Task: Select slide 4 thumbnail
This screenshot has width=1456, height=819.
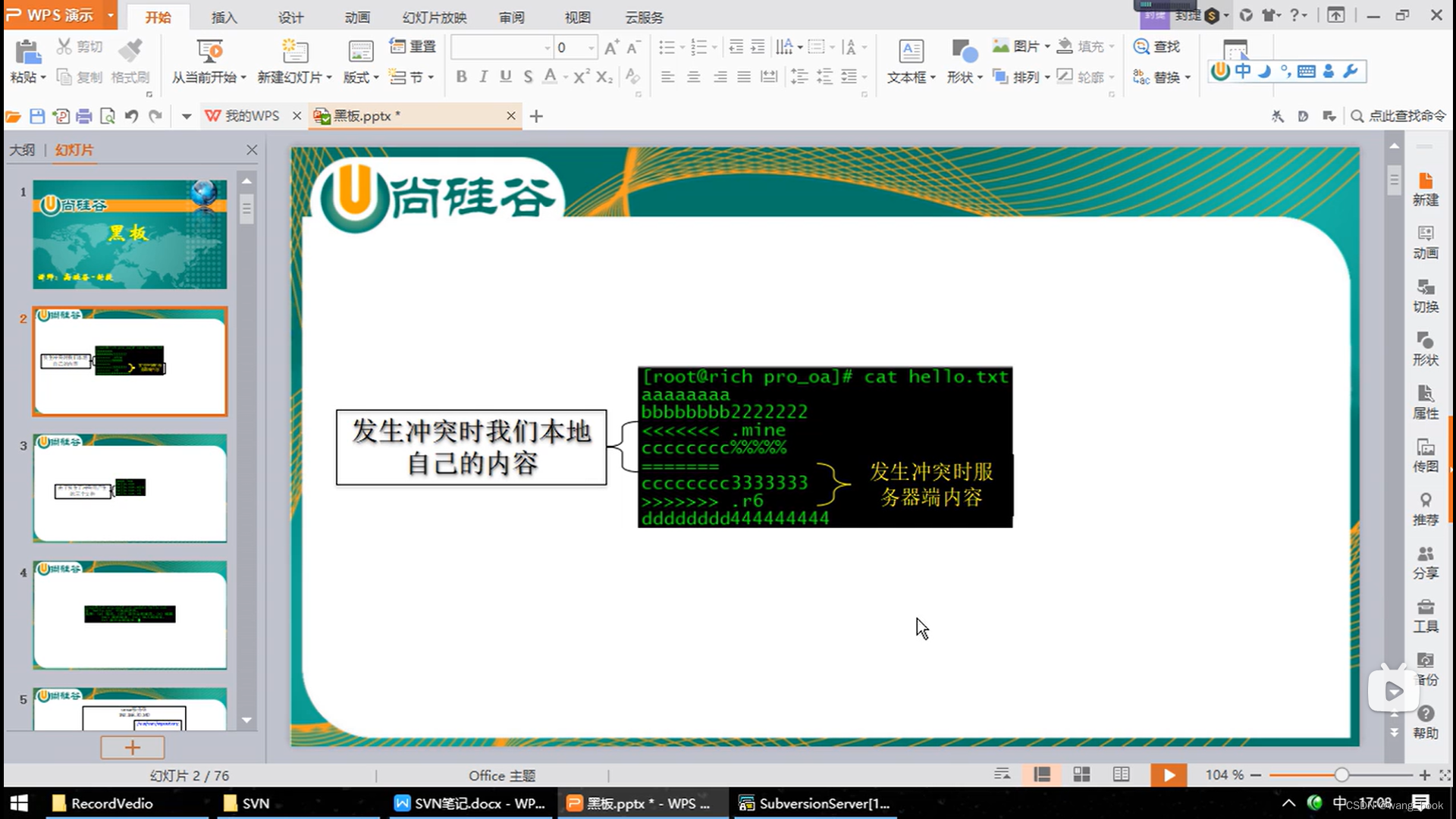Action: (x=130, y=615)
